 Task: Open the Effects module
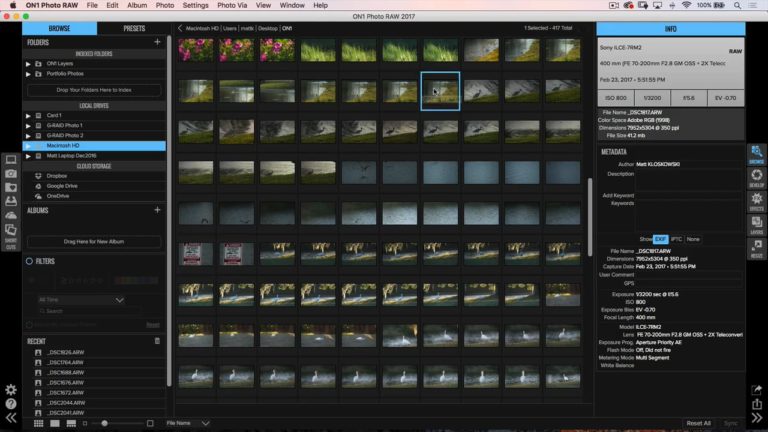pos(756,201)
